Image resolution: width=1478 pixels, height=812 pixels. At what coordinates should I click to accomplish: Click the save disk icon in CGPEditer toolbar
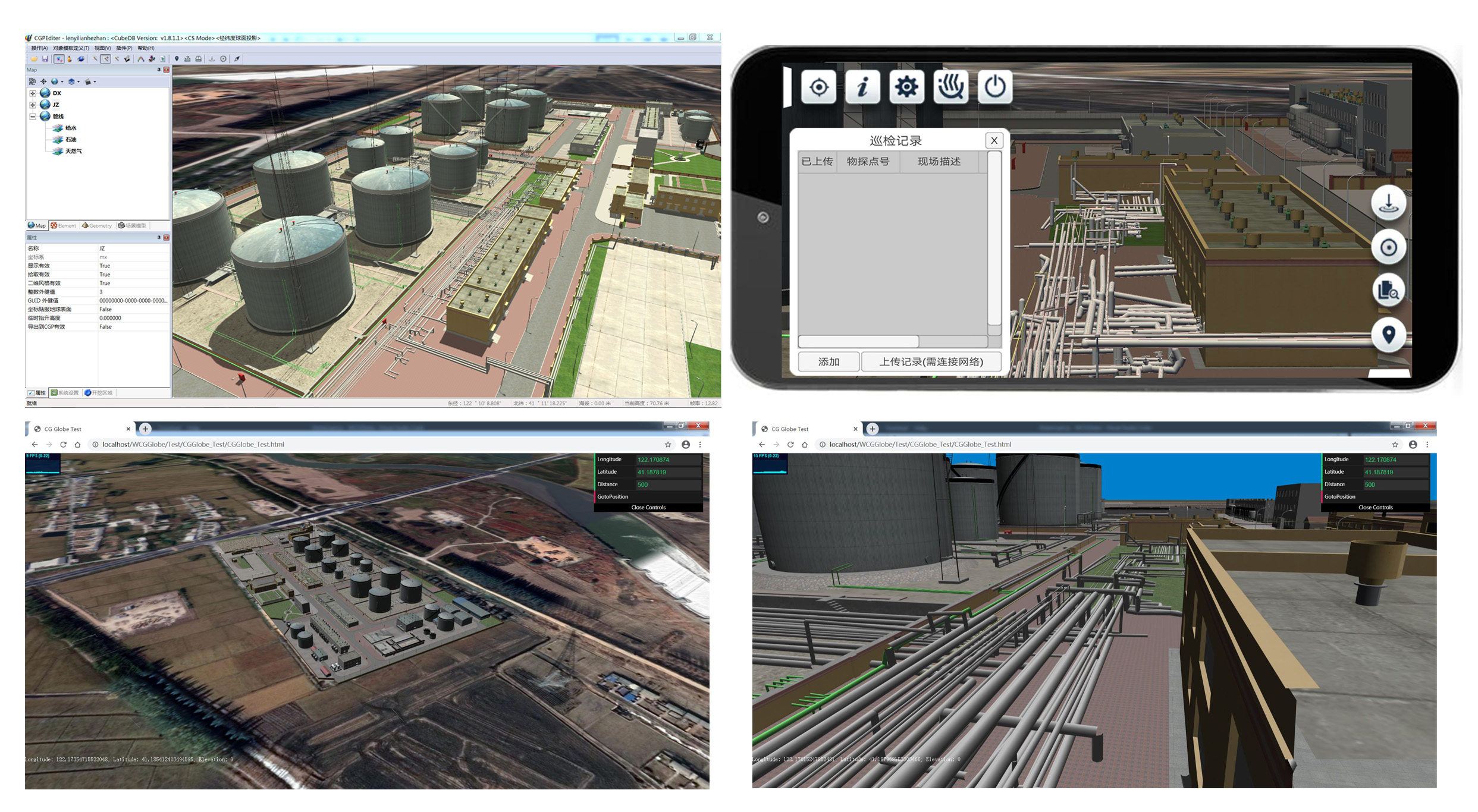[x=45, y=59]
